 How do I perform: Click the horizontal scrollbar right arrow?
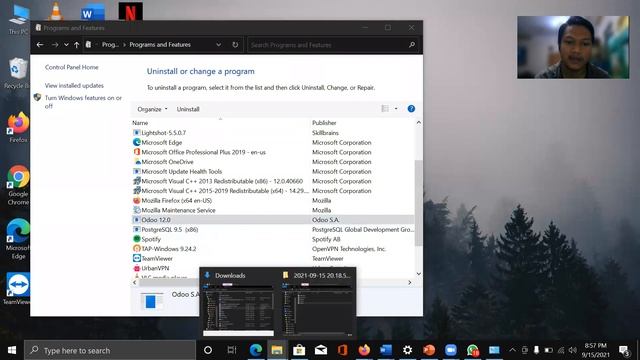coord(409,282)
